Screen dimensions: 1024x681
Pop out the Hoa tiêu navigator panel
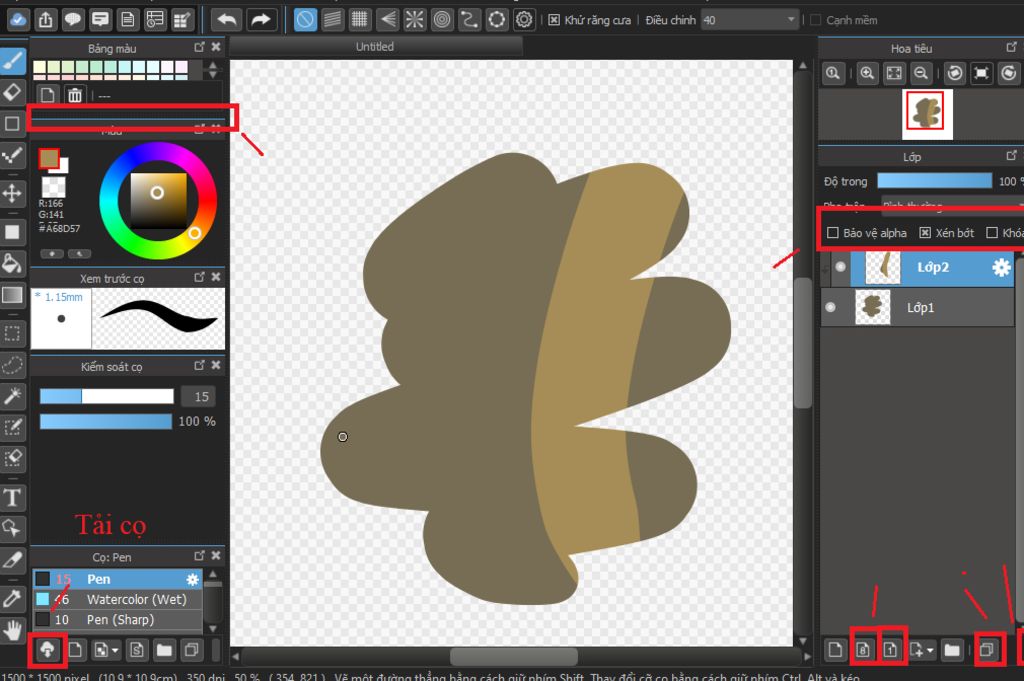tap(1012, 48)
